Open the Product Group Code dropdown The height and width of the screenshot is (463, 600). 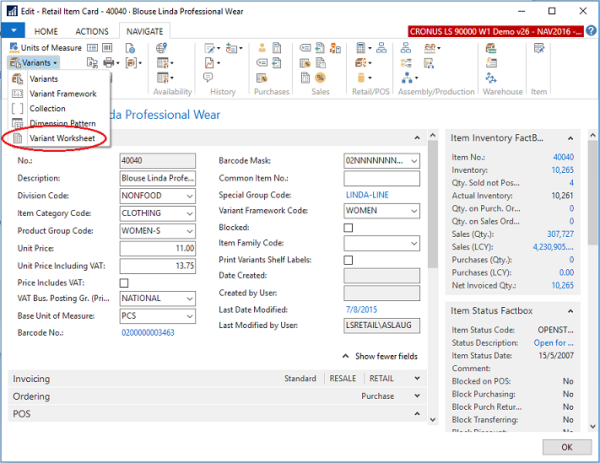click(x=189, y=231)
